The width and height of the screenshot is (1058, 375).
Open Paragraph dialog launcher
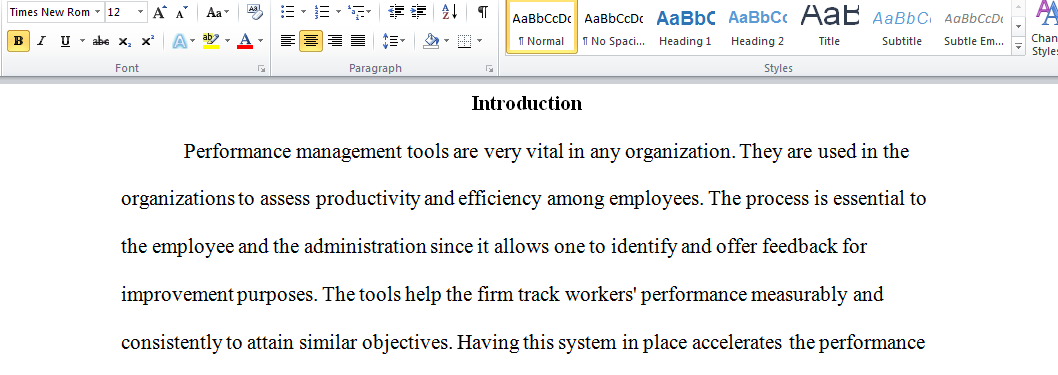[490, 69]
